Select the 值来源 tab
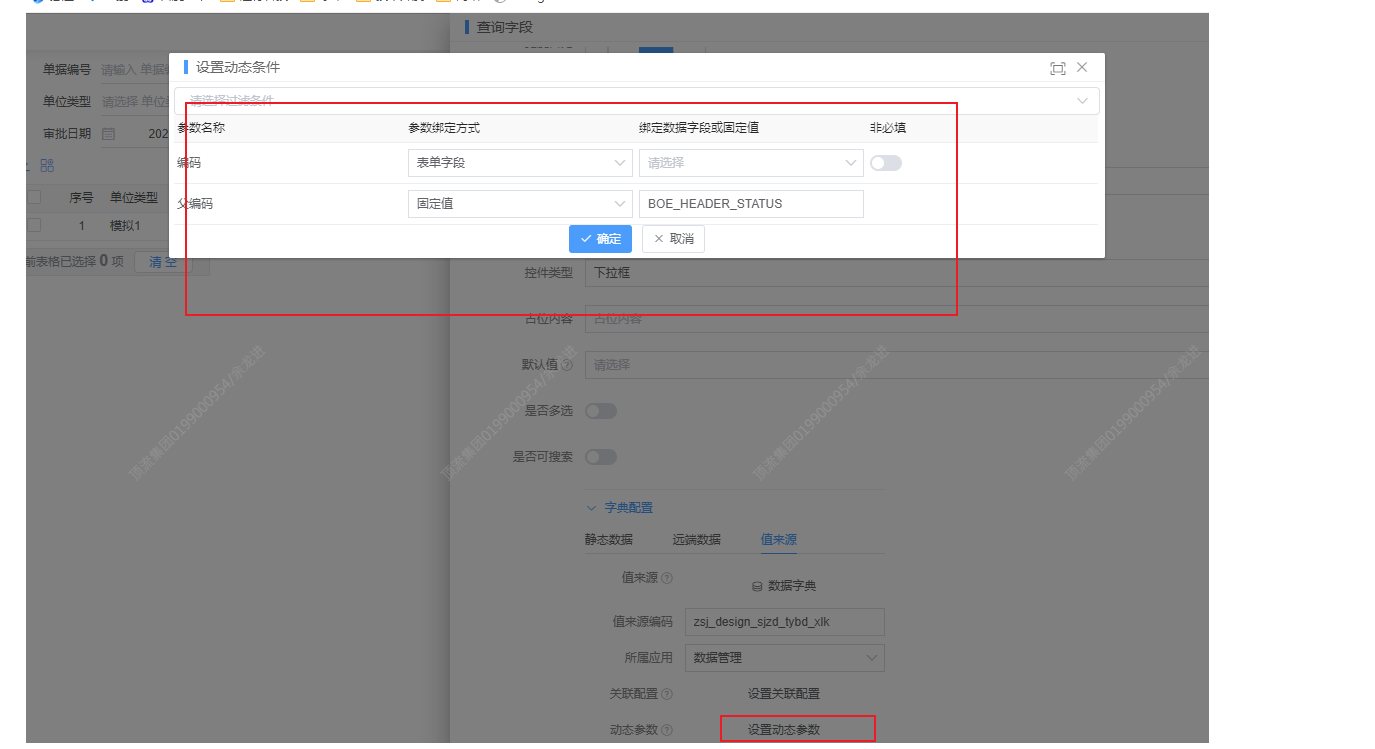Image resolution: width=1375 pixels, height=749 pixels. click(x=779, y=539)
